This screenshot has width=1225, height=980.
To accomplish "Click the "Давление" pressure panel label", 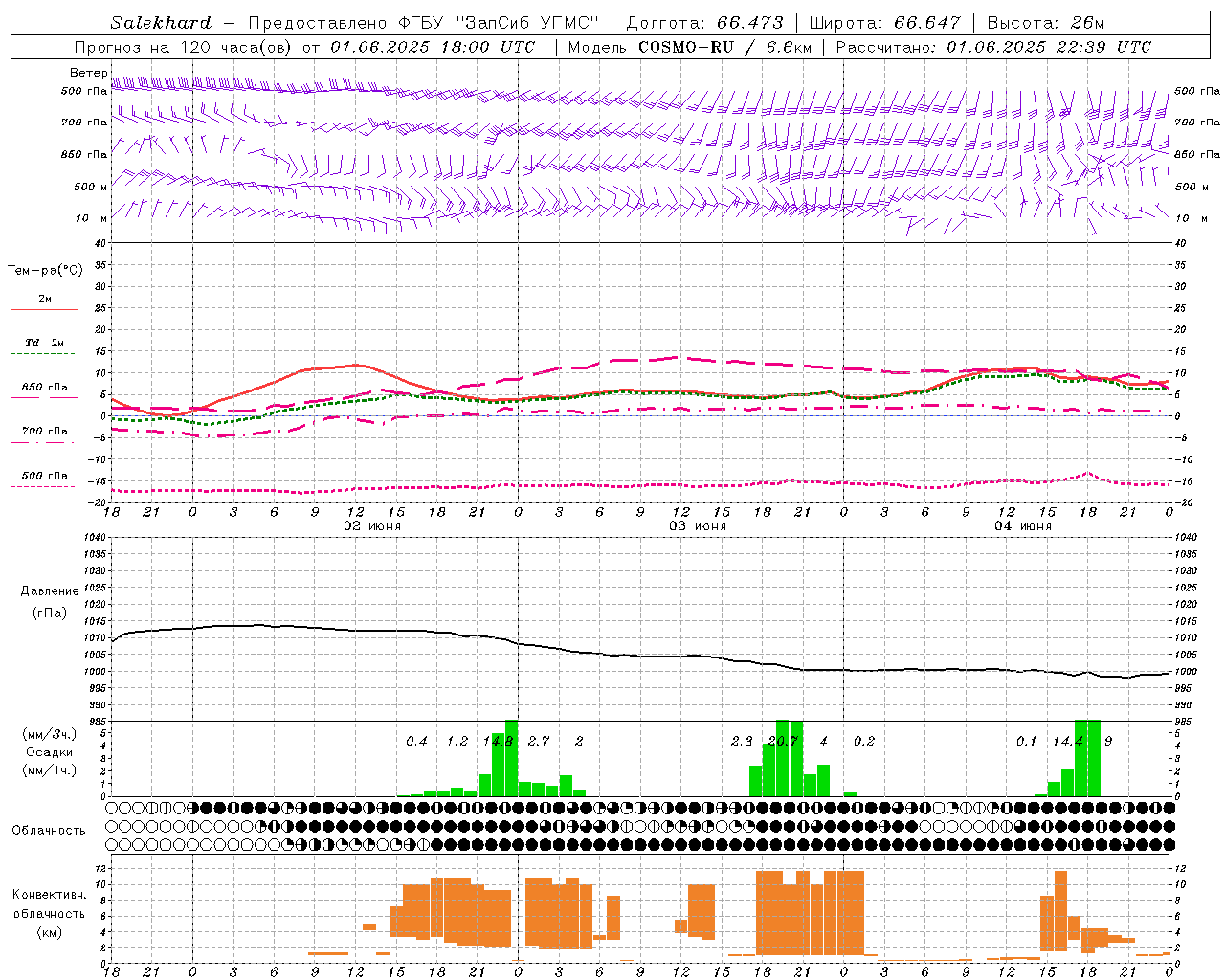I will pos(50,591).
